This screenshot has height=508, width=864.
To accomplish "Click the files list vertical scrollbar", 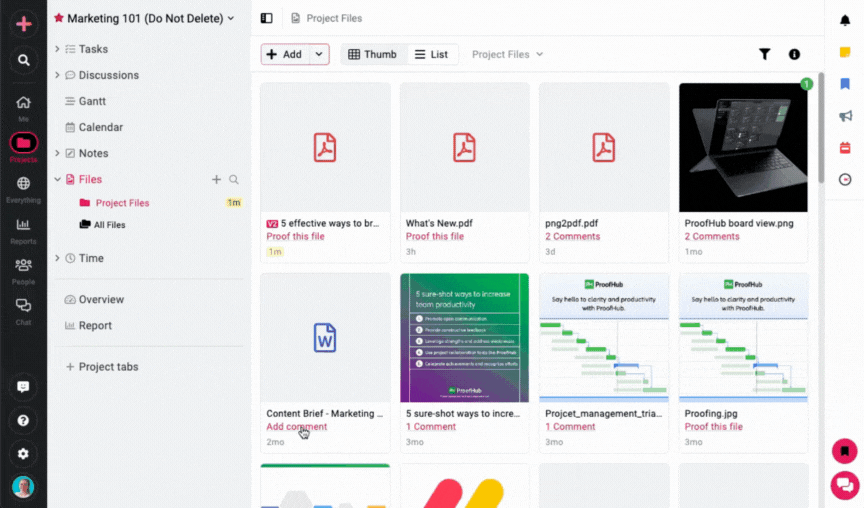I will tap(821, 128).
